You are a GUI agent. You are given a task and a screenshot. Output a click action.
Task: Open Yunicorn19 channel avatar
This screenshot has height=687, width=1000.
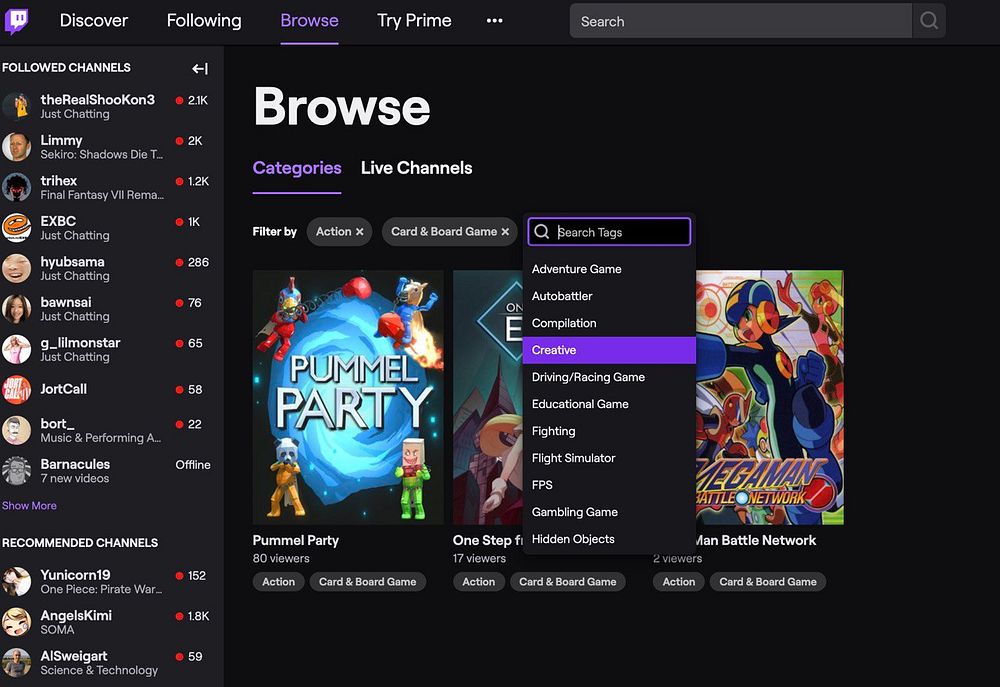point(17,582)
